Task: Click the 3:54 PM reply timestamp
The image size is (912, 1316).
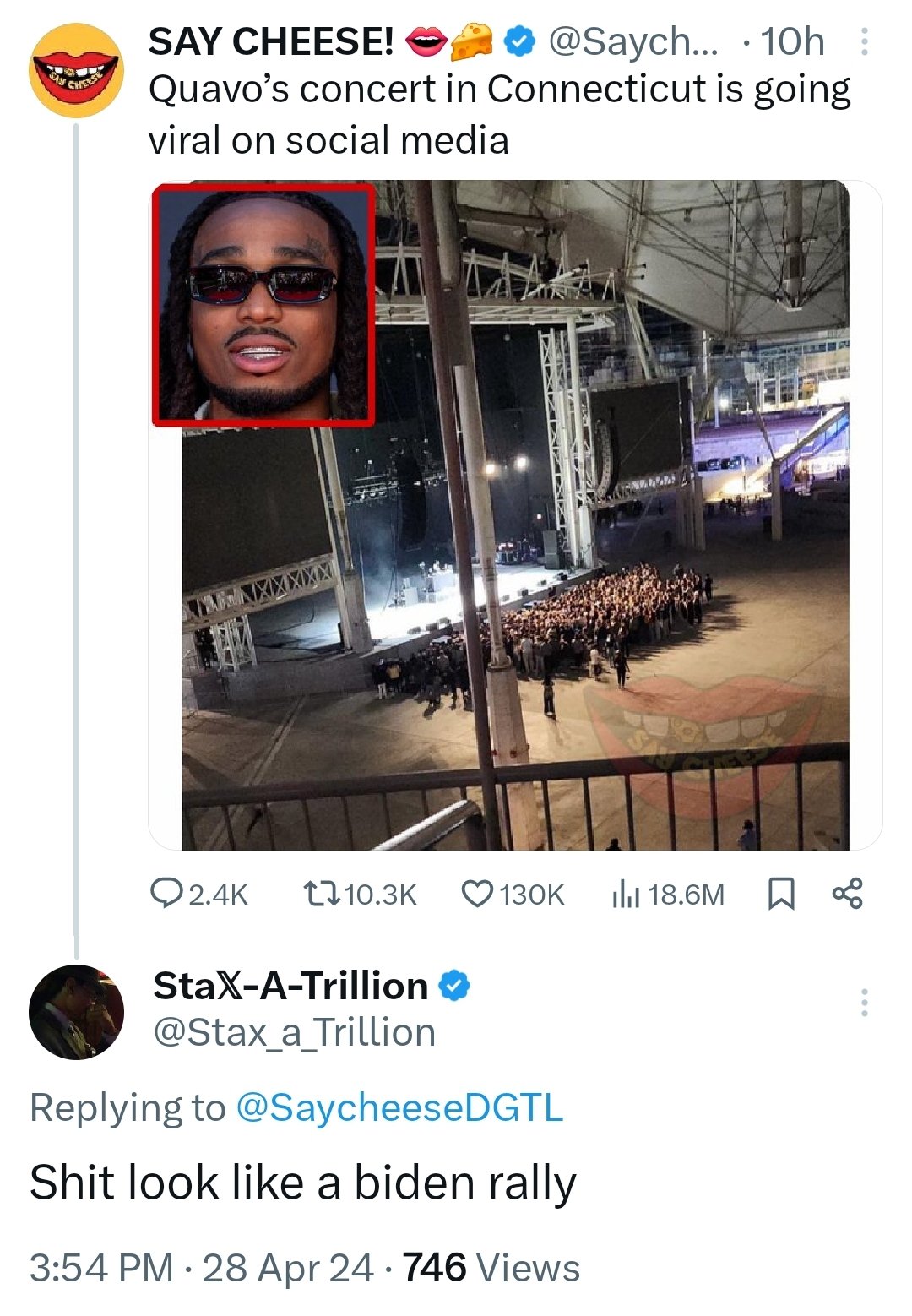Action: point(101,1268)
